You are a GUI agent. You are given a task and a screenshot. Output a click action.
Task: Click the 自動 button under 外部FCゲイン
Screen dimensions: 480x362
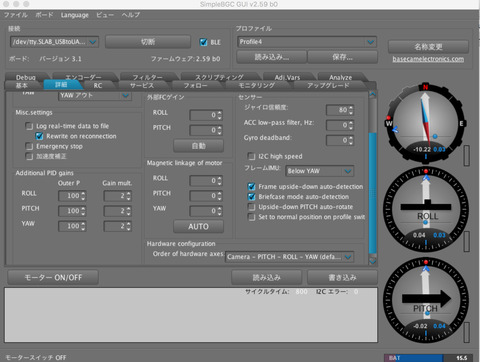point(198,146)
